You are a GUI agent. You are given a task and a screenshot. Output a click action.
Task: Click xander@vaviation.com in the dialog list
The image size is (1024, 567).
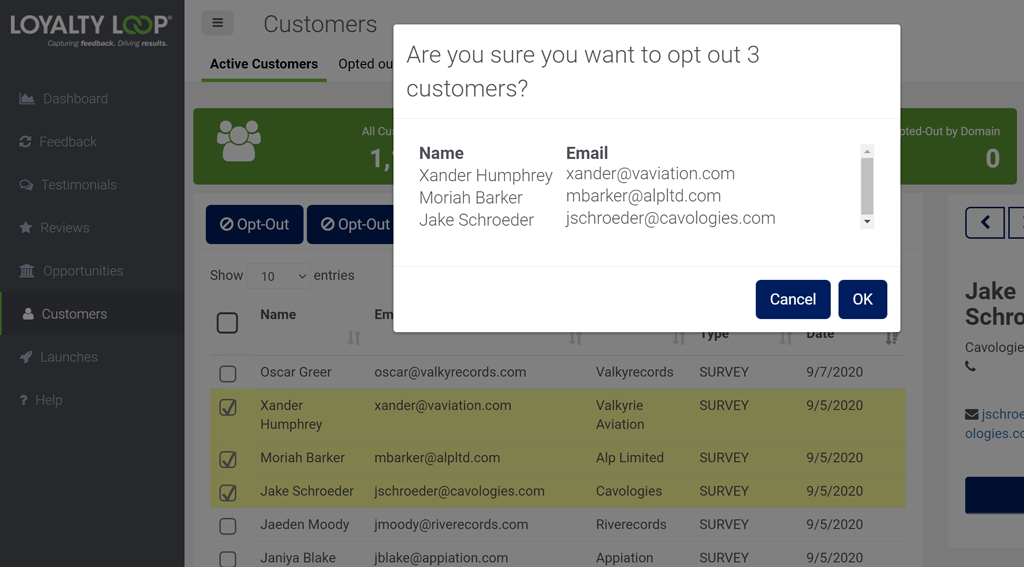(650, 174)
